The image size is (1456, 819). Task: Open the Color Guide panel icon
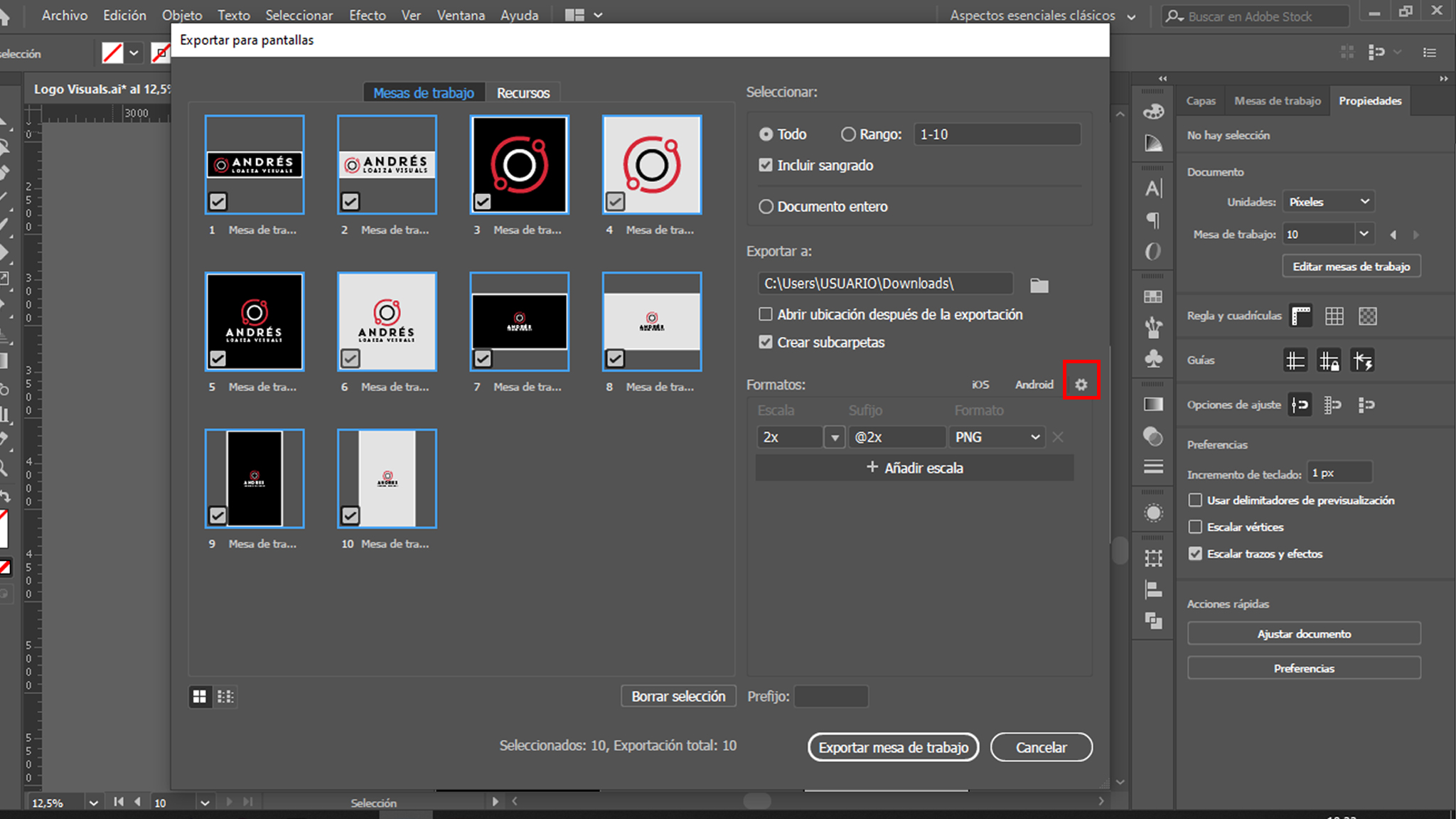[1152, 141]
